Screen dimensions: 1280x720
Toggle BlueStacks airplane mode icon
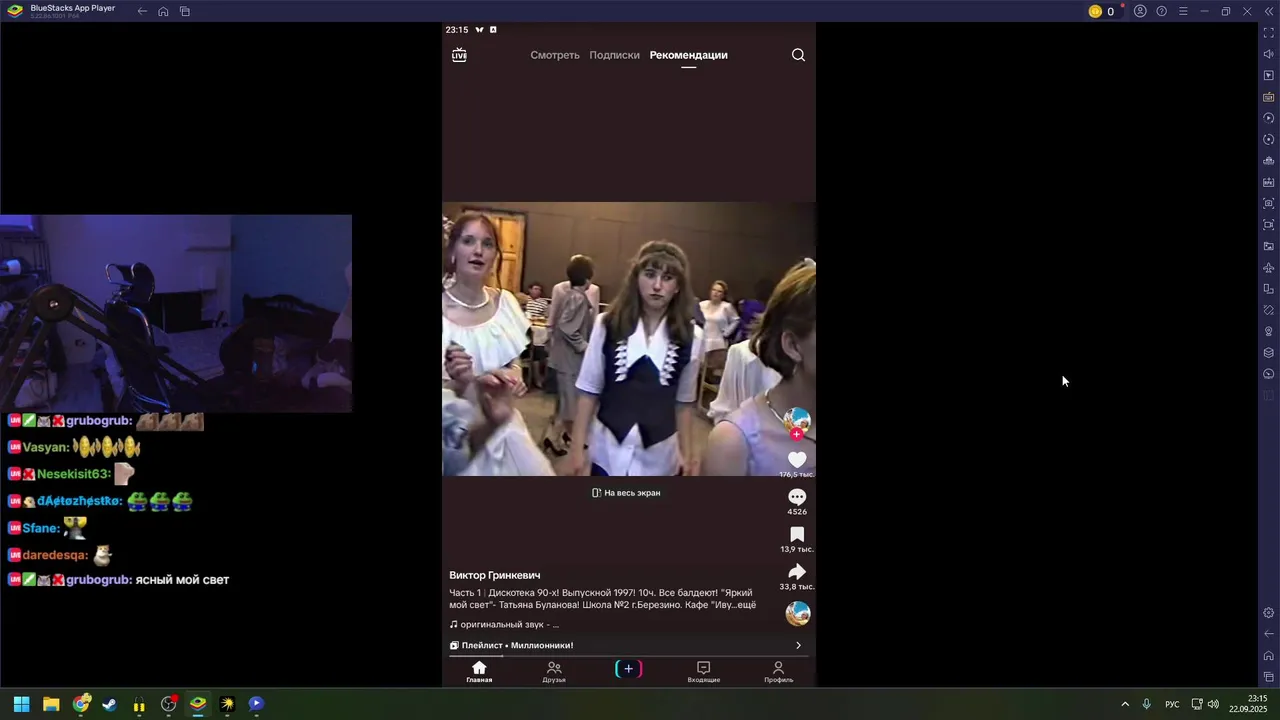pyautogui.click(x=1269, y=268)
